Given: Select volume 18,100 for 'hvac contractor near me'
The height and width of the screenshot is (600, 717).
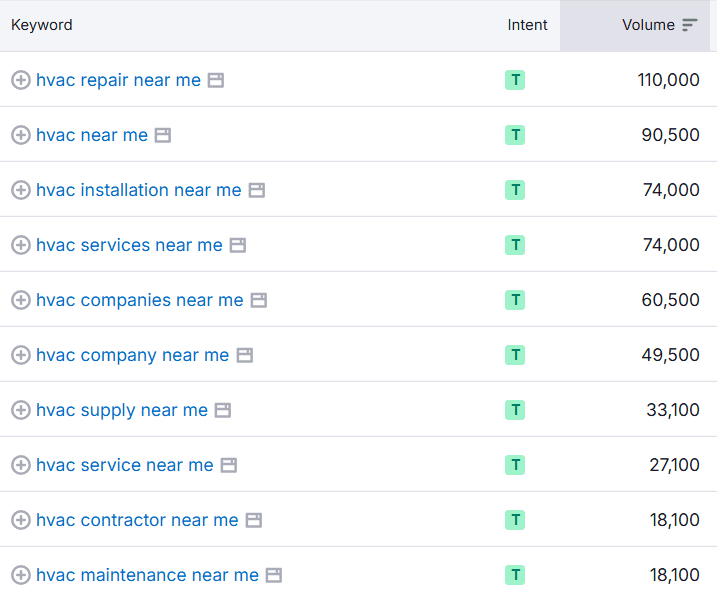Looking at the screenshot, I should point(674,520).
